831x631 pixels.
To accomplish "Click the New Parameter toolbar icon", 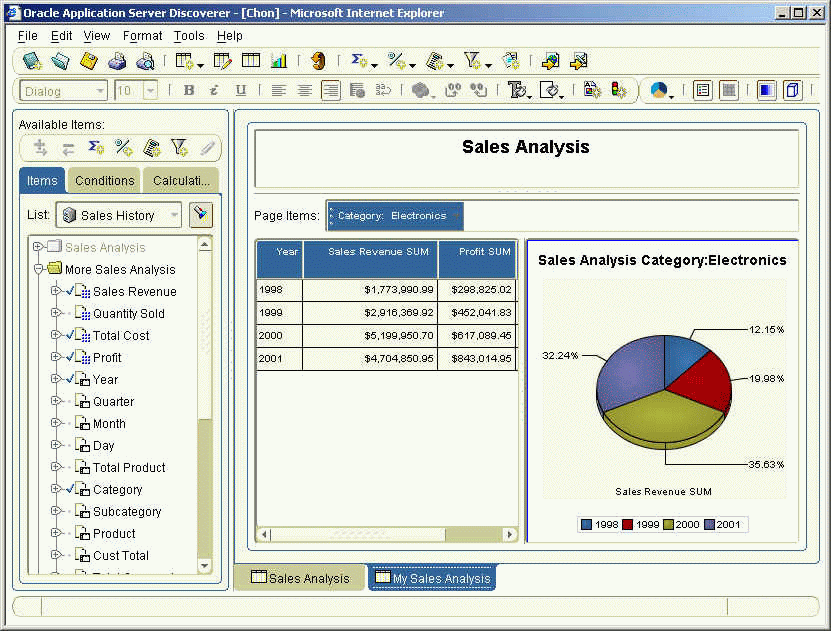I will (511, 61).
